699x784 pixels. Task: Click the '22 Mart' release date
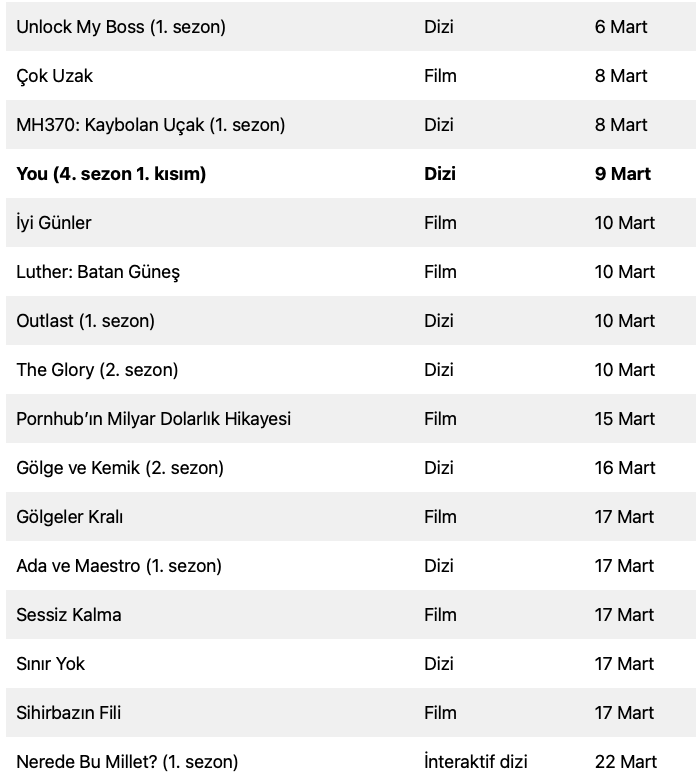point(625,762)
